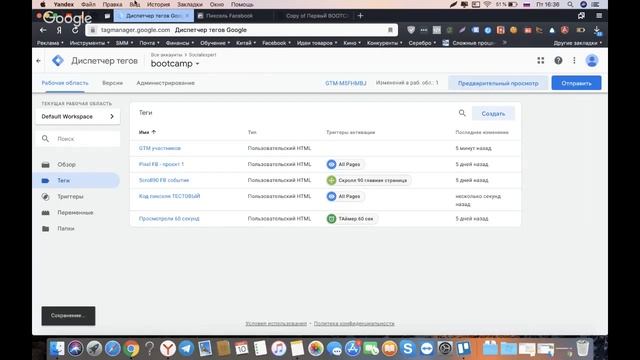The width and height of the screenshot is (640, 360).
Task: Open Trello from the Dock
Action: pos(464,349)
